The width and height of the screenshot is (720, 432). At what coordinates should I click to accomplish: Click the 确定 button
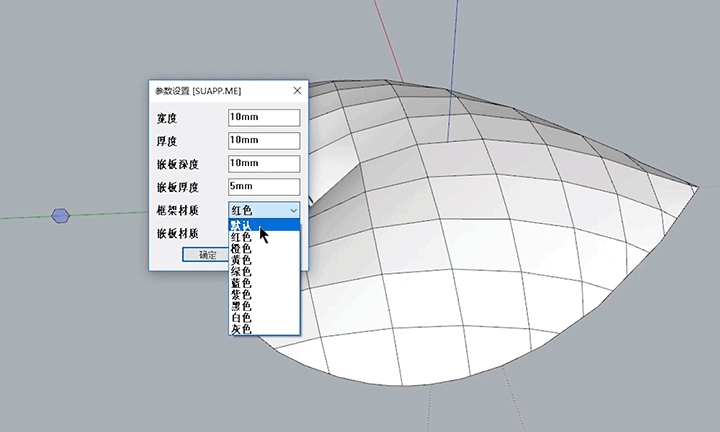click(x=206, y=255)
